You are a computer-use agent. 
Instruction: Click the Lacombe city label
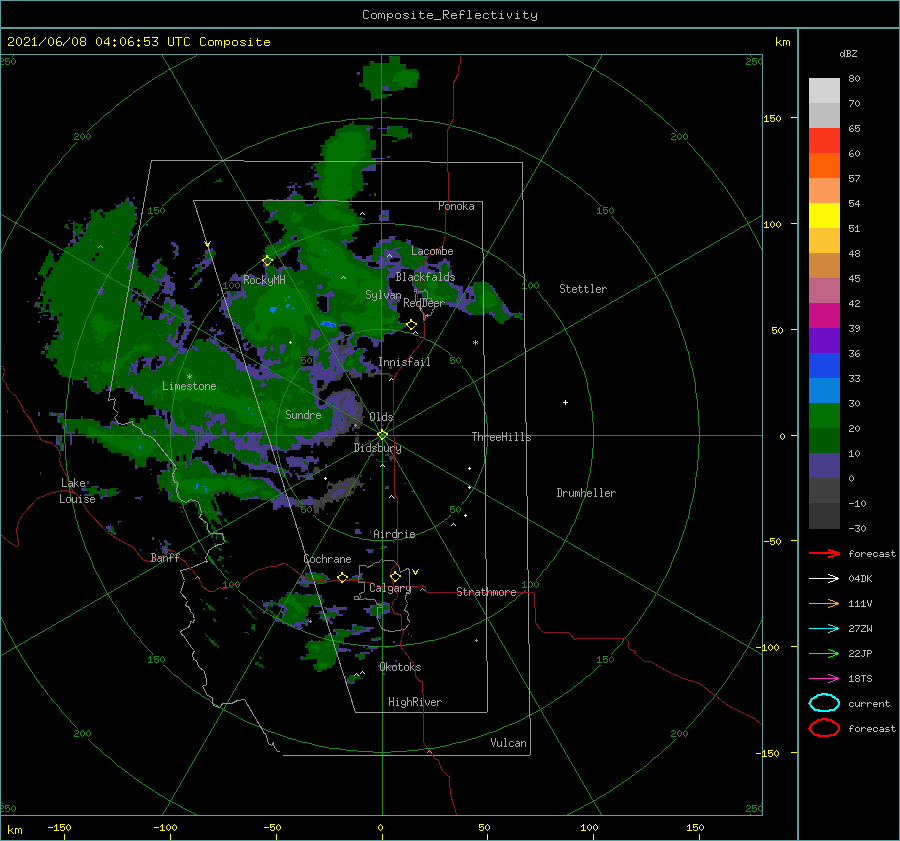click(432, 251)
